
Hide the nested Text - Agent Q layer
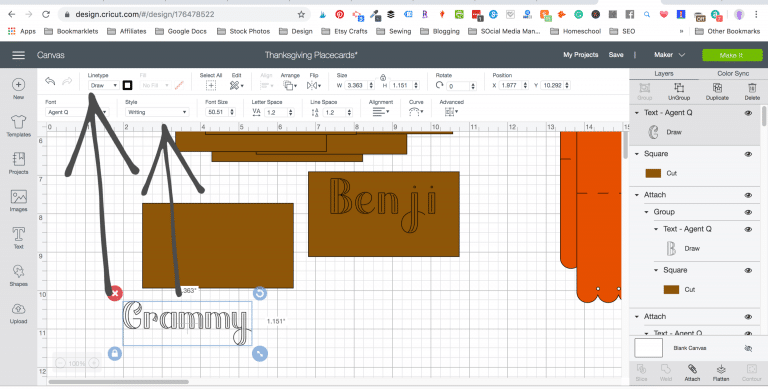748,229
